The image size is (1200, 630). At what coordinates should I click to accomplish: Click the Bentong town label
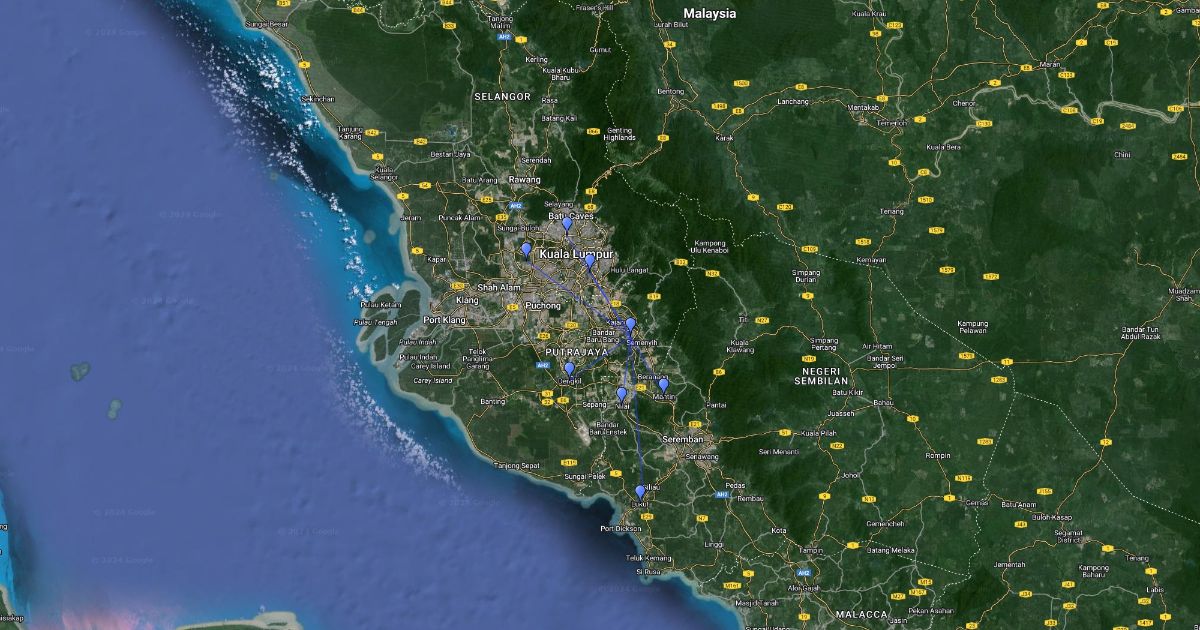tap(670, 91)
